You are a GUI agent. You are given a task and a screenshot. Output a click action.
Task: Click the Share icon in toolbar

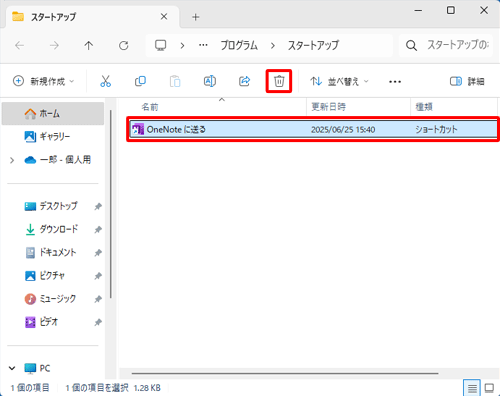coord(244,81)
